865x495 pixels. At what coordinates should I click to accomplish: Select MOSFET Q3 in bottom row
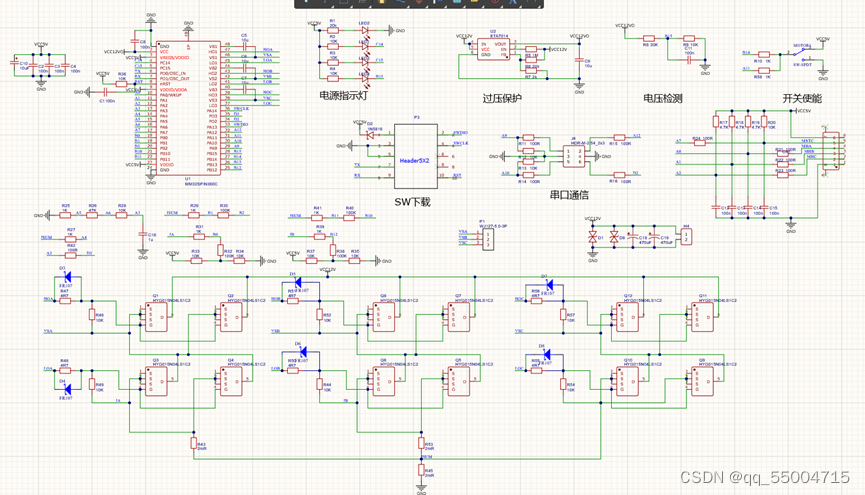pyautogui.click(x=156, y=381)
